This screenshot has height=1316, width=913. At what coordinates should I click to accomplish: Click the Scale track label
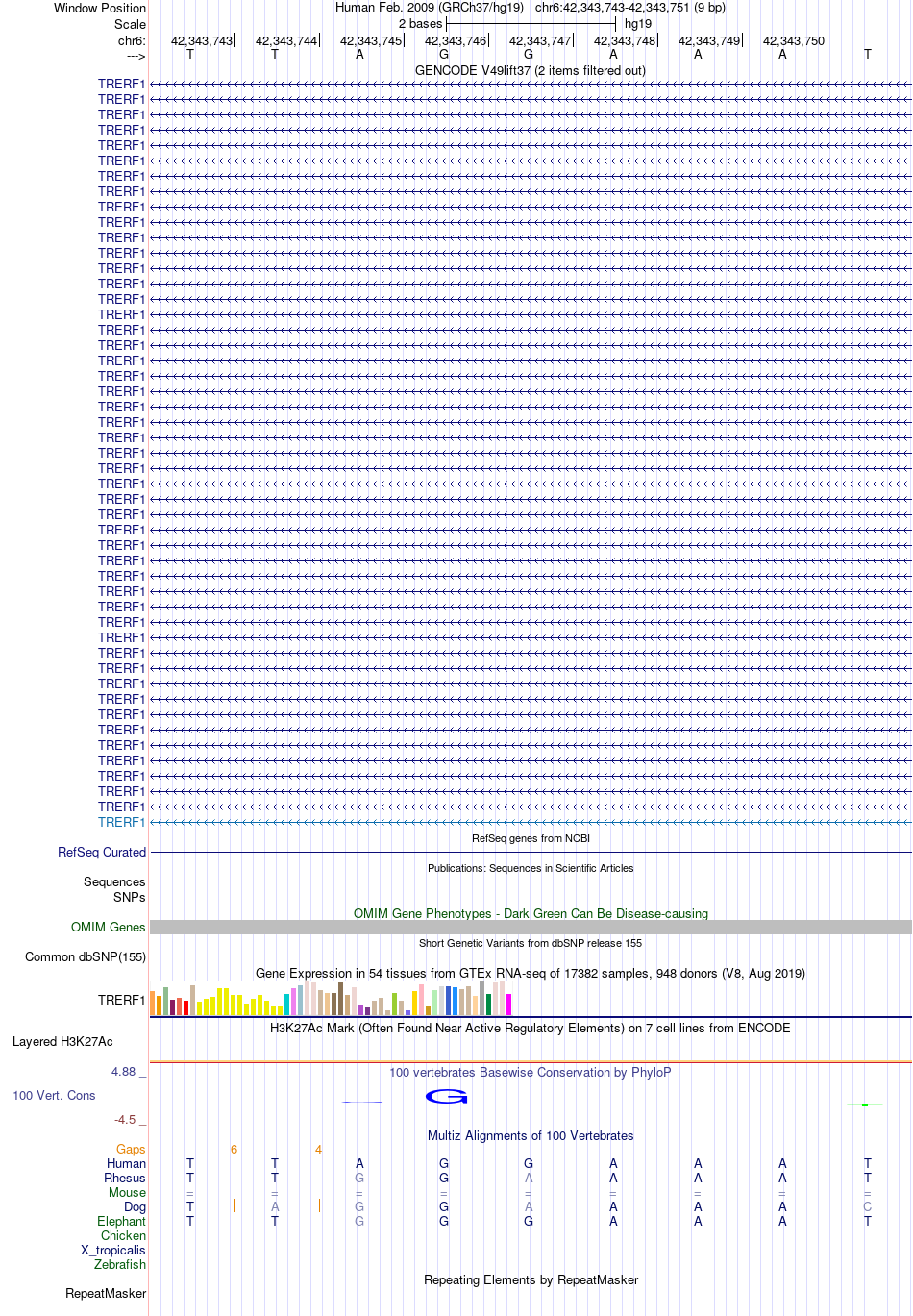click(x=130, y=24)
